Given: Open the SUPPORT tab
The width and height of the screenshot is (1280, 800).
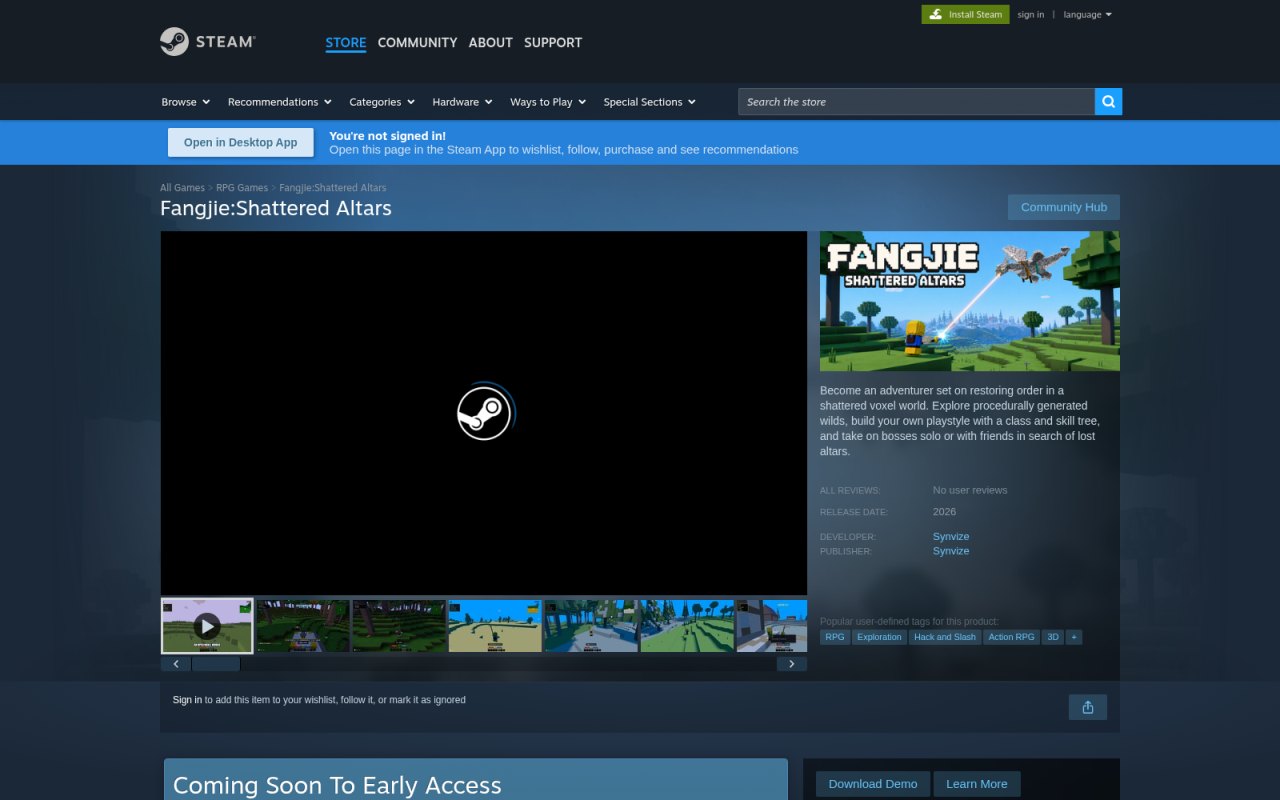Looking at the screenshot, I should [x=553, y=43].
